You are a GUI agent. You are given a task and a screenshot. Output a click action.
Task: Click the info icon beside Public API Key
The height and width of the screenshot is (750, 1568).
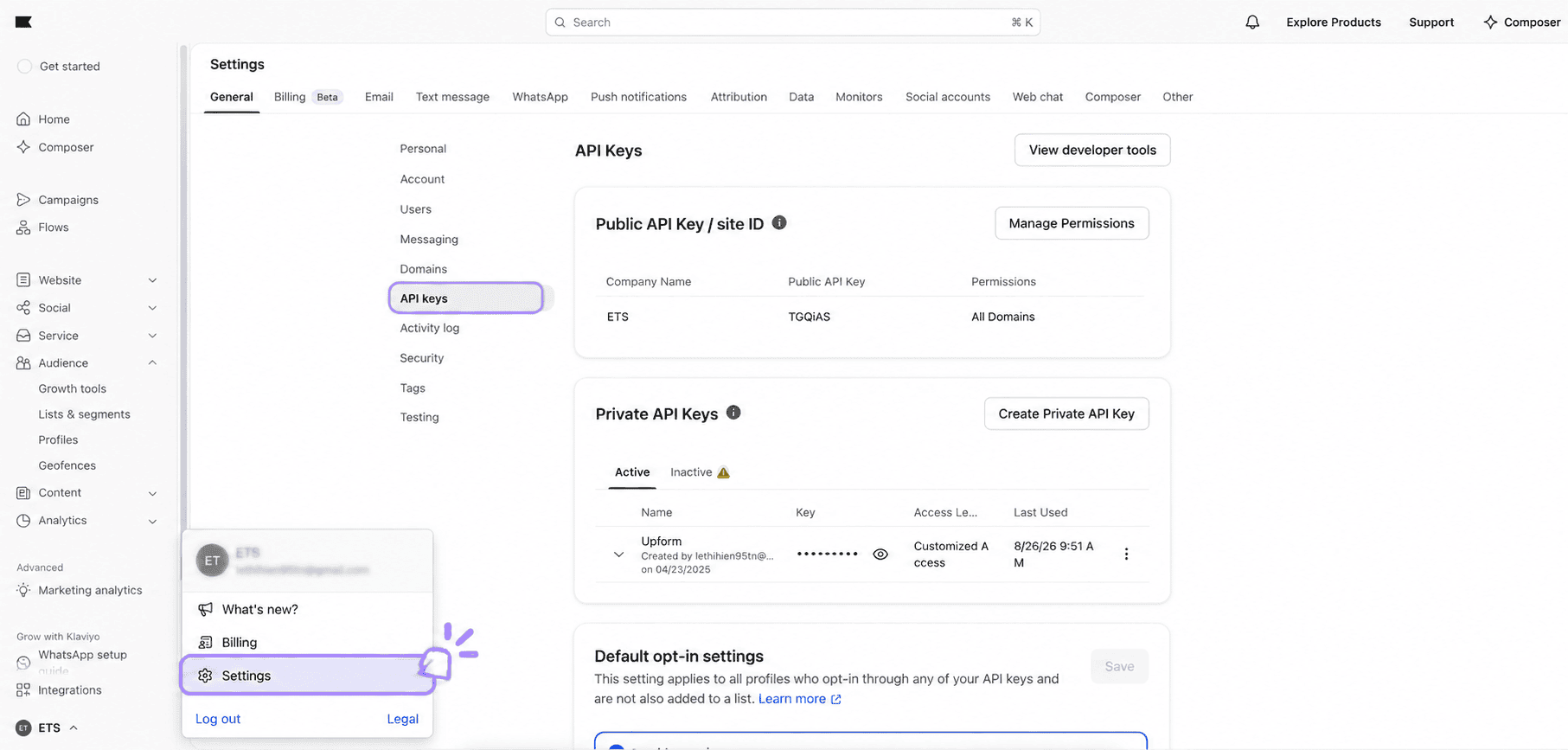(x=779, y=222)
